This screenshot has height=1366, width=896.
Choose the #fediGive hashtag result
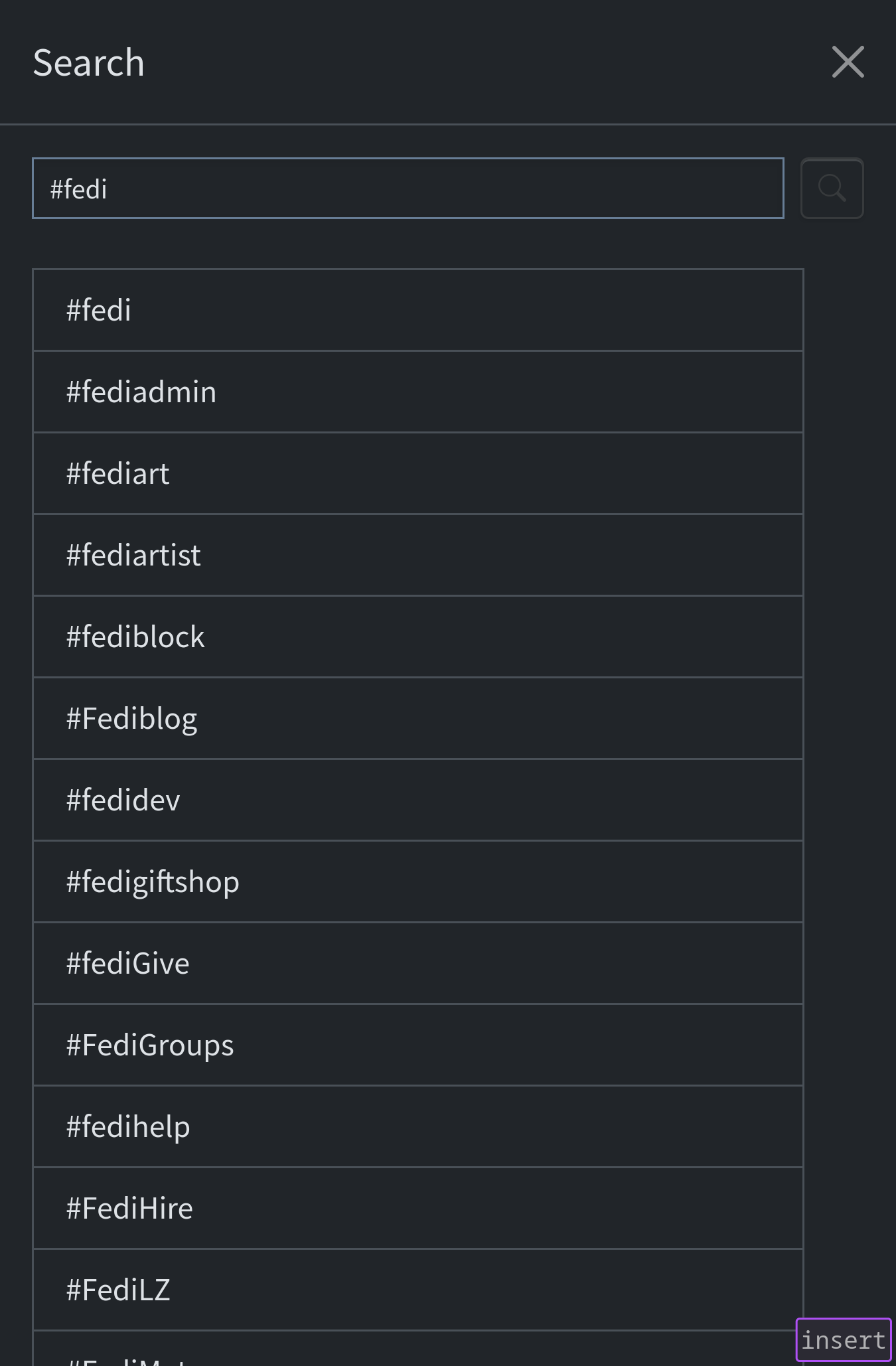(x=418, y=963)
